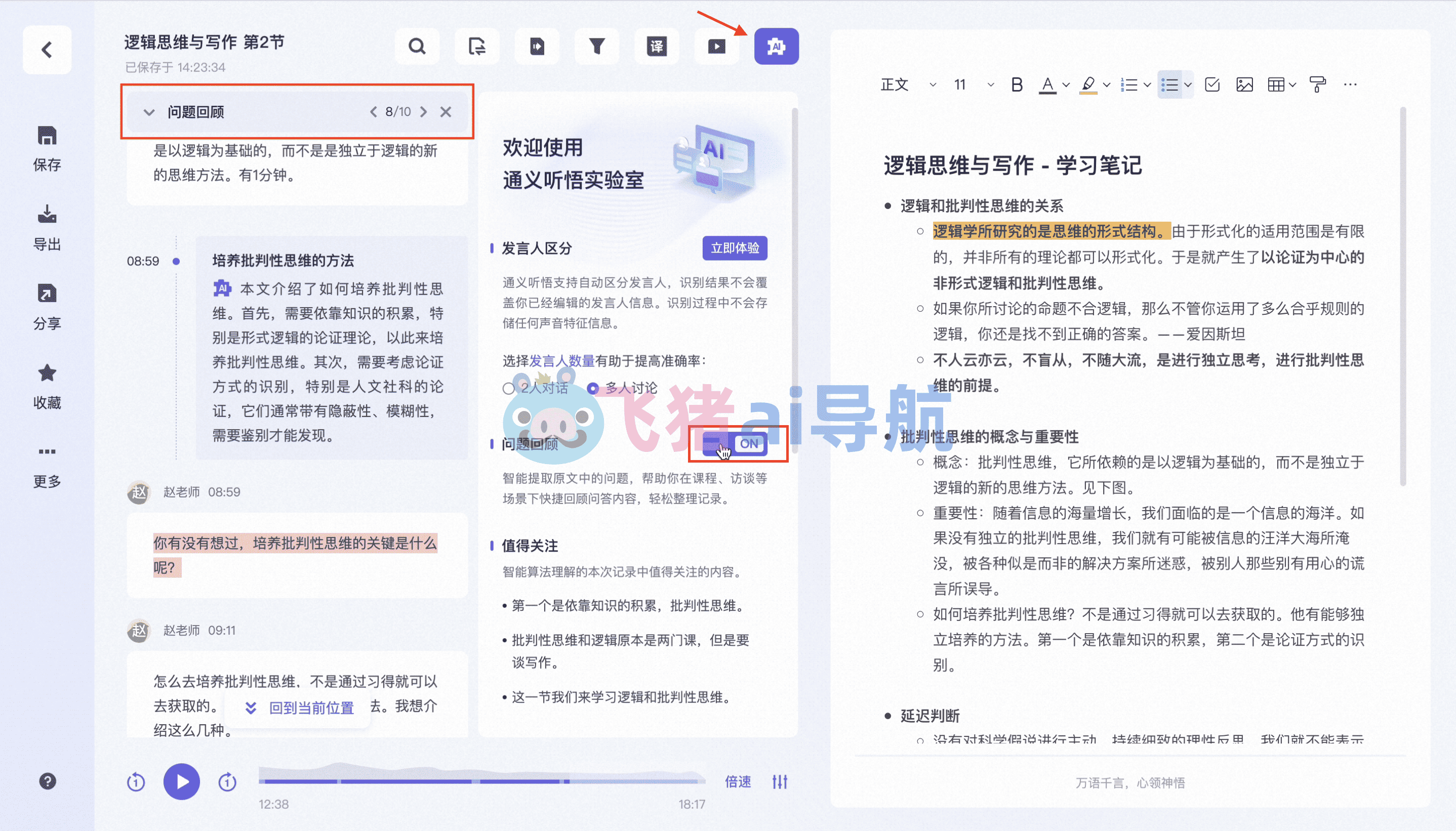
Task: Toggle bold text formatting
Action: 1017,85
